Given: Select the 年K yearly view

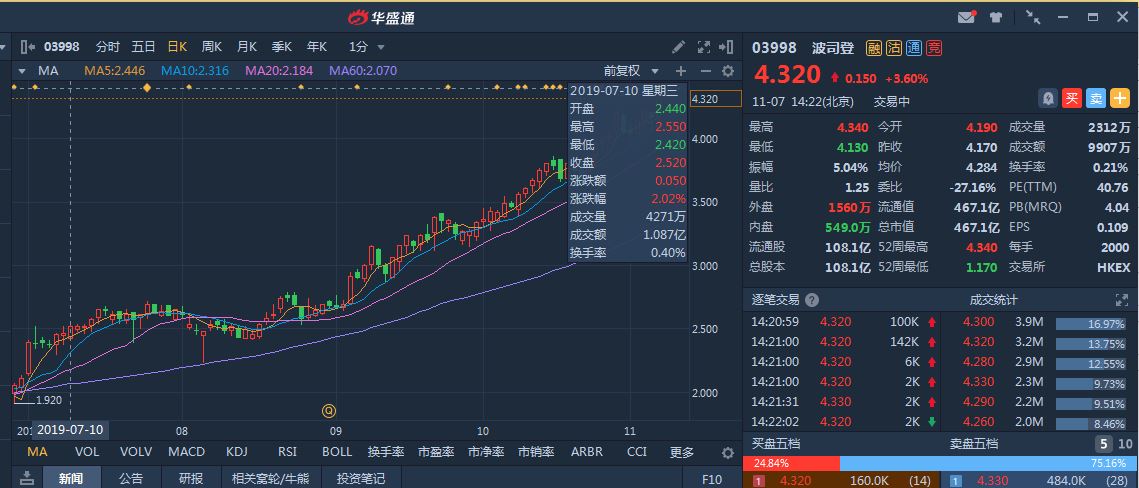Looking at the screenshot, I should coord(317,47).
